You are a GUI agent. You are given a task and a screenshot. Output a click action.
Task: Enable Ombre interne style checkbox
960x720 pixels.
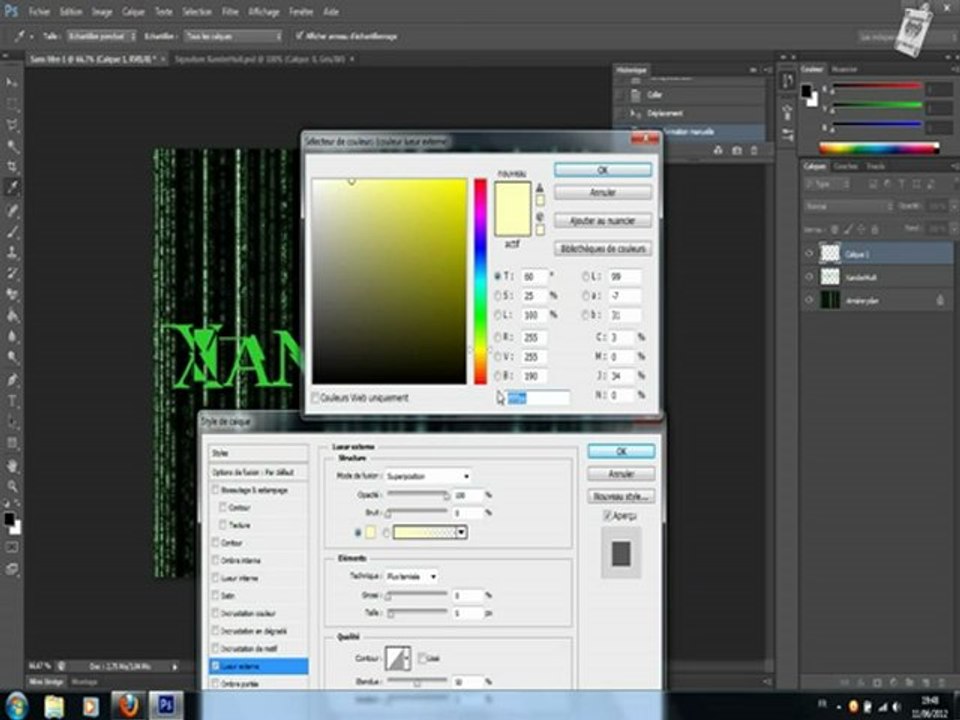(216, 560)
